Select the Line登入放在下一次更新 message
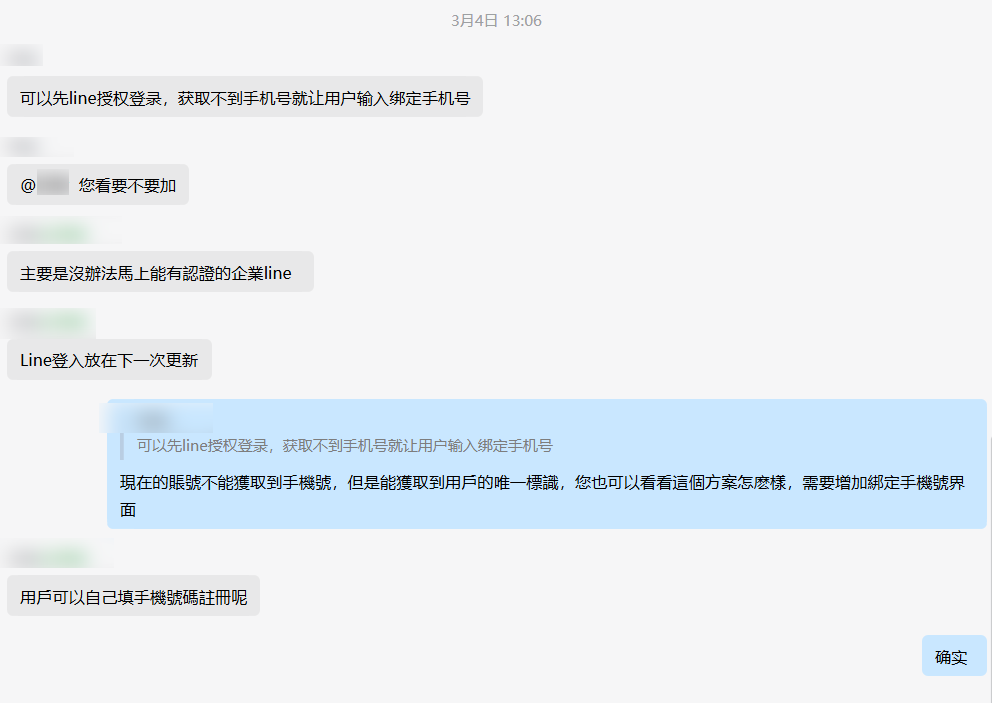The height and width of the screenshot is (703, 992). [x=109, y=359]
